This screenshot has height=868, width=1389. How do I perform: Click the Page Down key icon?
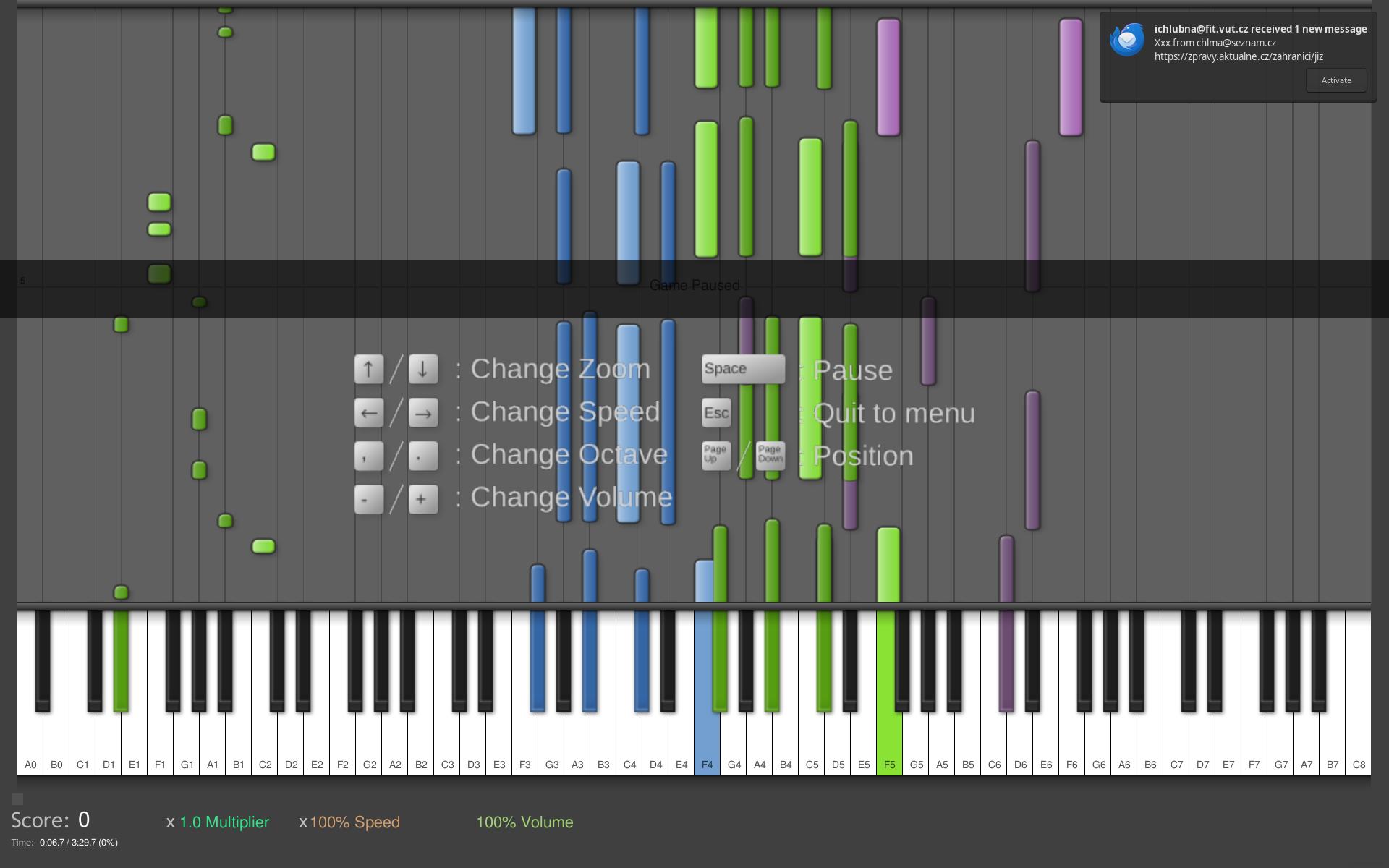click(x=770, y=455)
